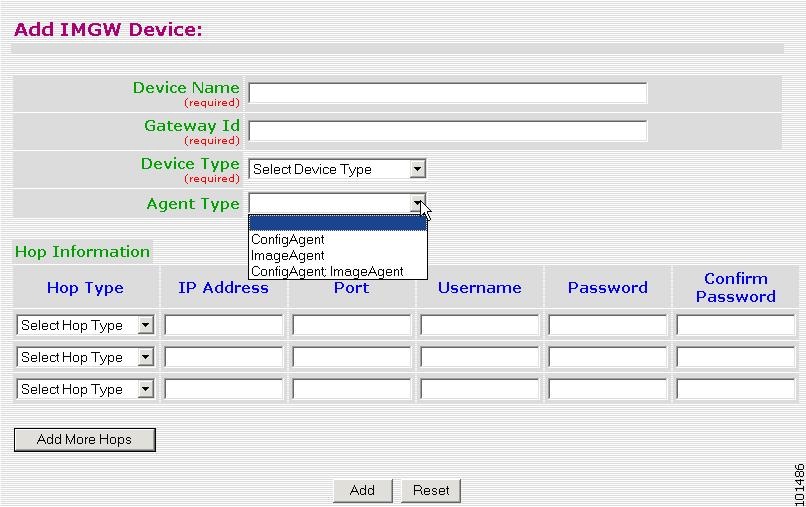This screenshot has height=507, width=806.
Task: Click the Confirm Password column header
Action: pyautogui.click(x=736, y=287)
